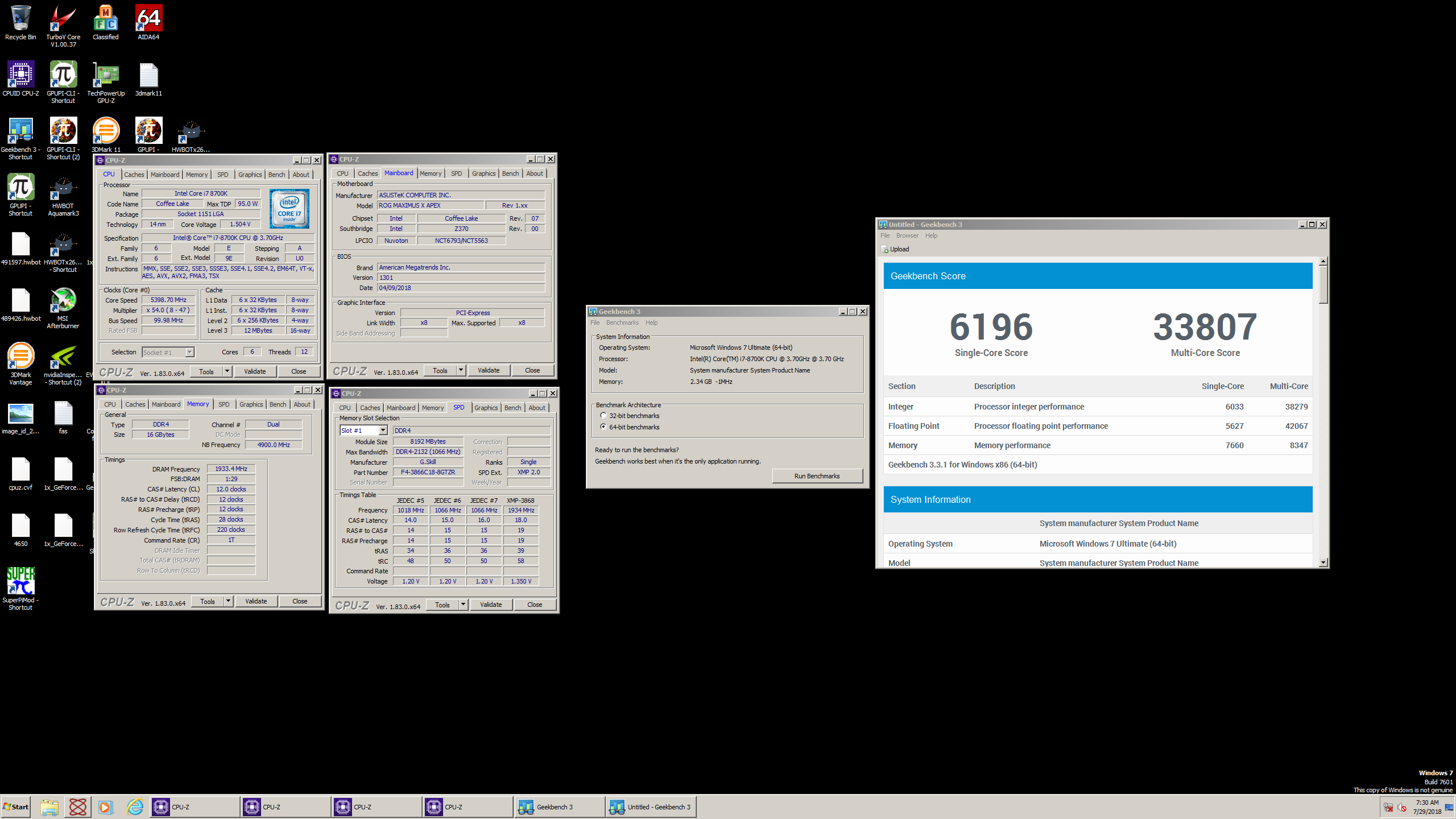
Task: Open the 3dmark11 file icon
Action: (148, 79)
